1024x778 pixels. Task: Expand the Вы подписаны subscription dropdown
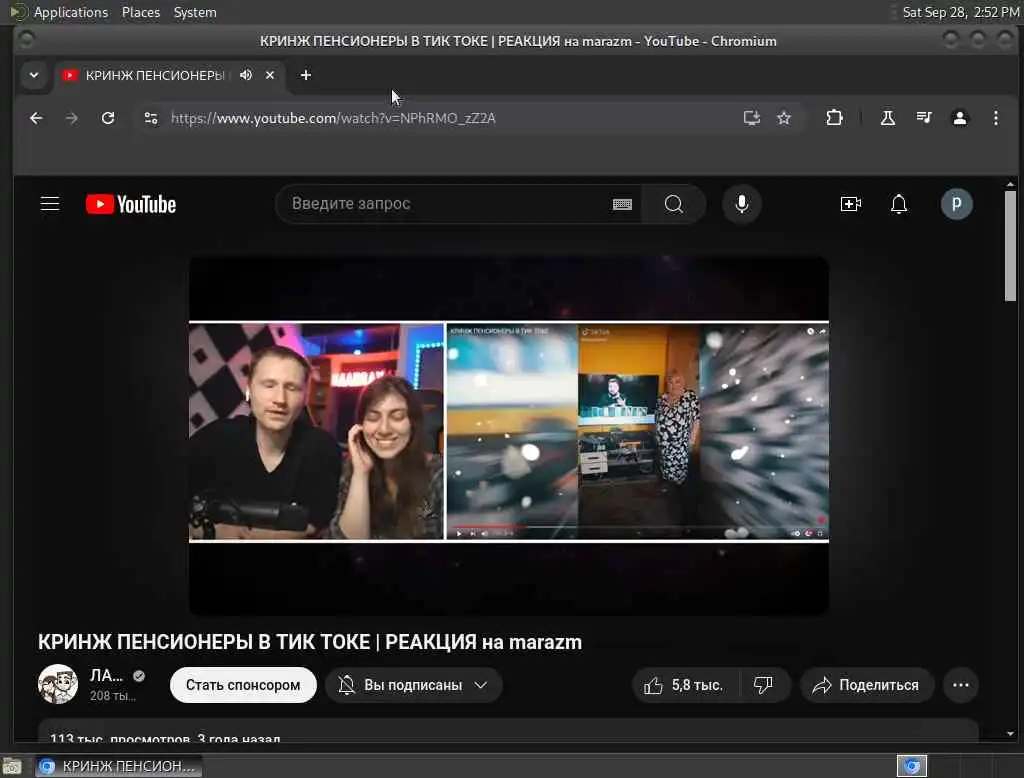click(413, 685)
